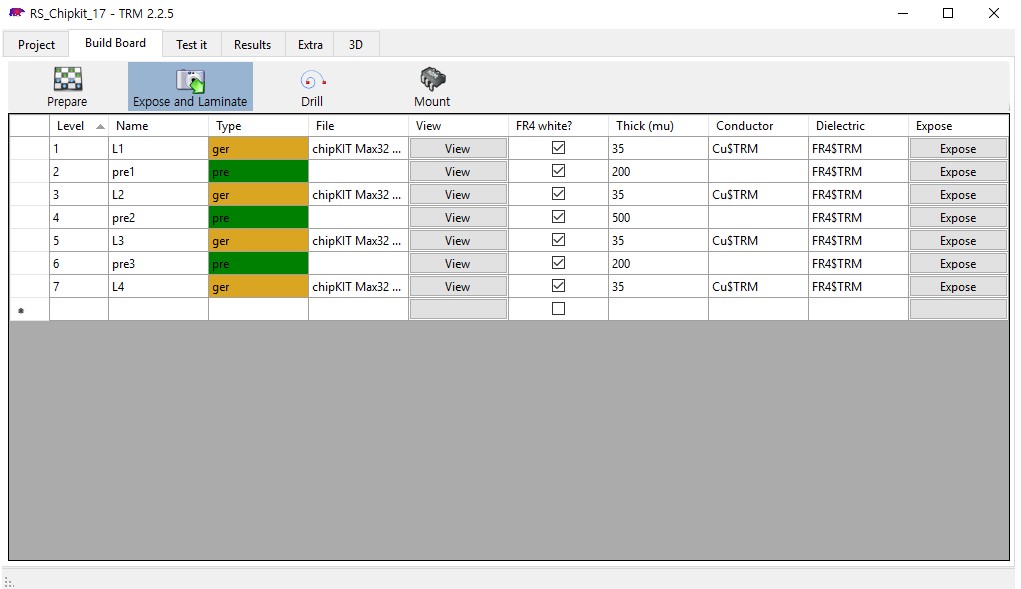Screen dimensions: 1021x589
Task: Click the orange Type cell of L3
Action: coord(258,241)
